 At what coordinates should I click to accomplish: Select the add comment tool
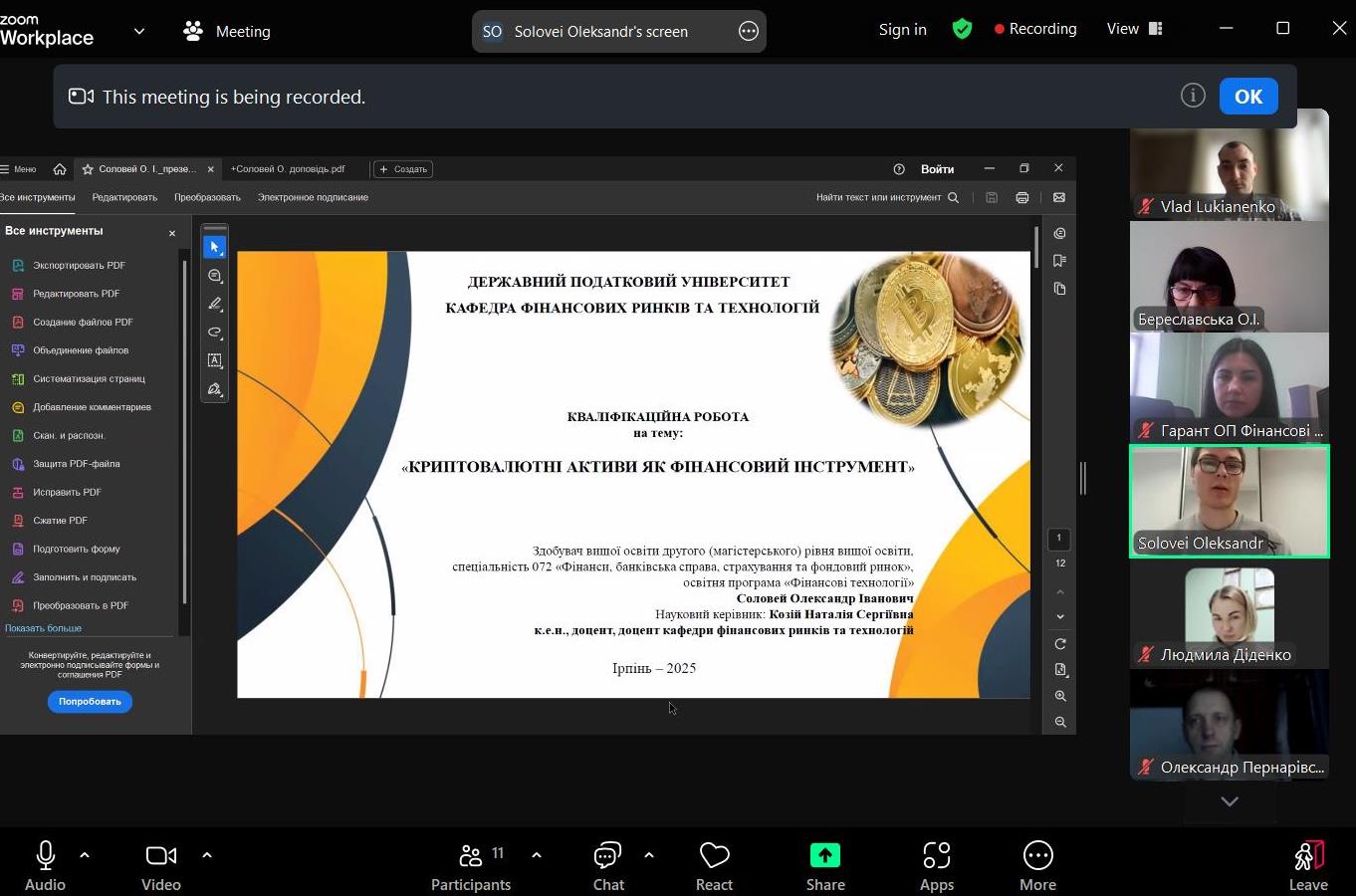coord(215,276)
